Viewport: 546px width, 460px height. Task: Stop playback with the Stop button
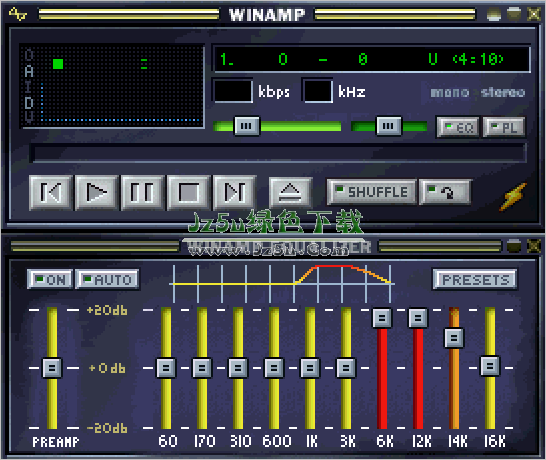point(188,193)
